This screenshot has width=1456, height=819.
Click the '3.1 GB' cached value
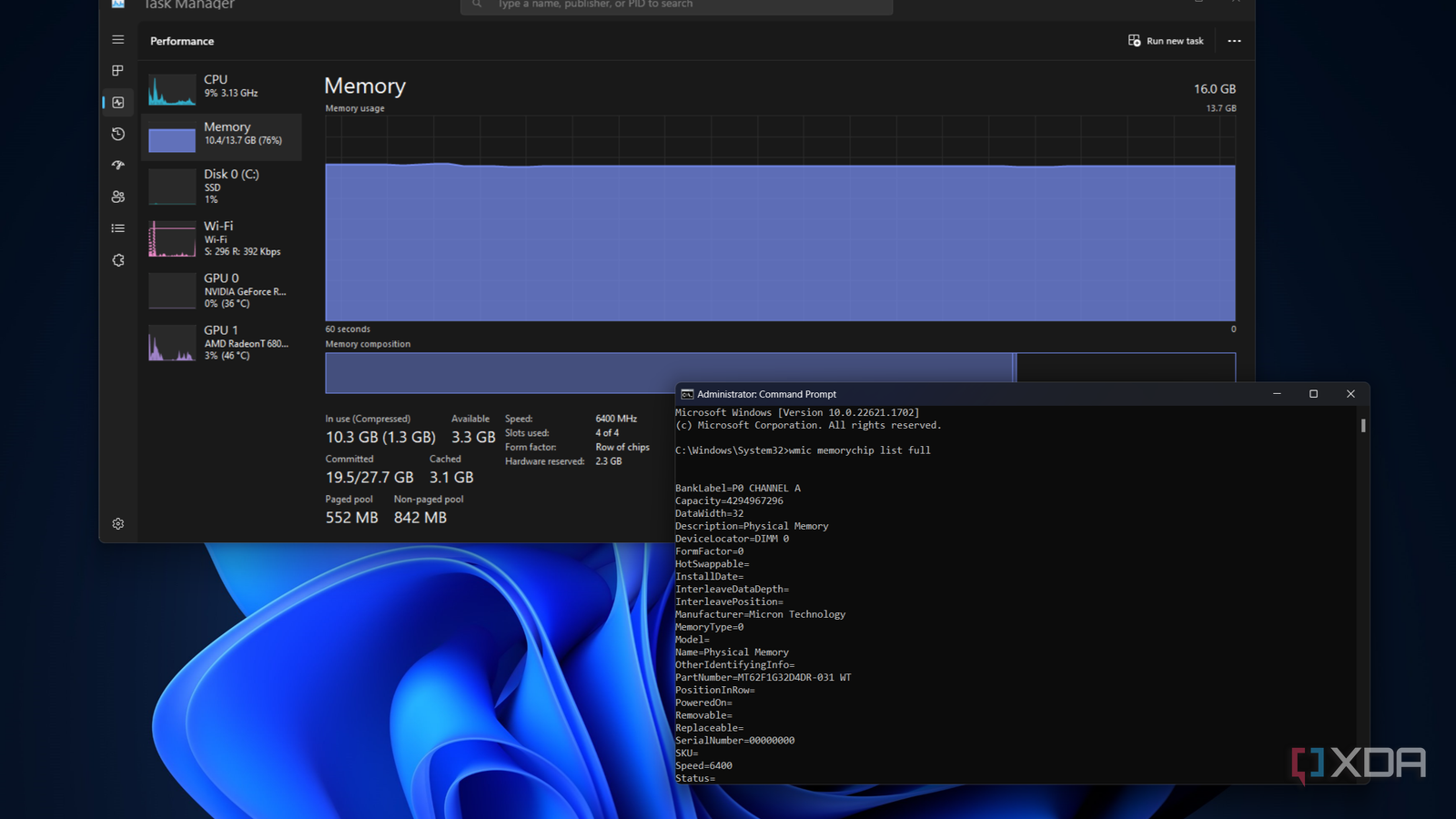[451, 478]
